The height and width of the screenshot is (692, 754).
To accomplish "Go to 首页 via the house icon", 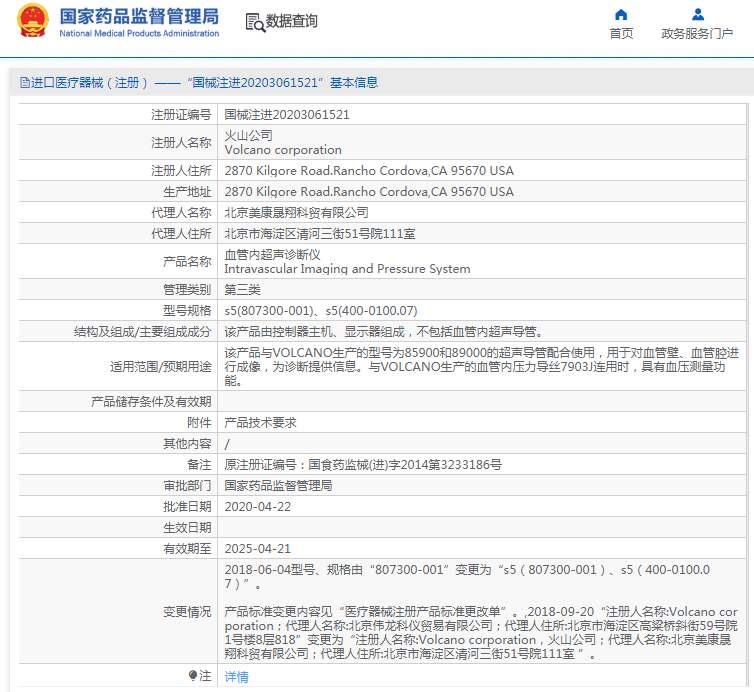I will coord(621,14).
